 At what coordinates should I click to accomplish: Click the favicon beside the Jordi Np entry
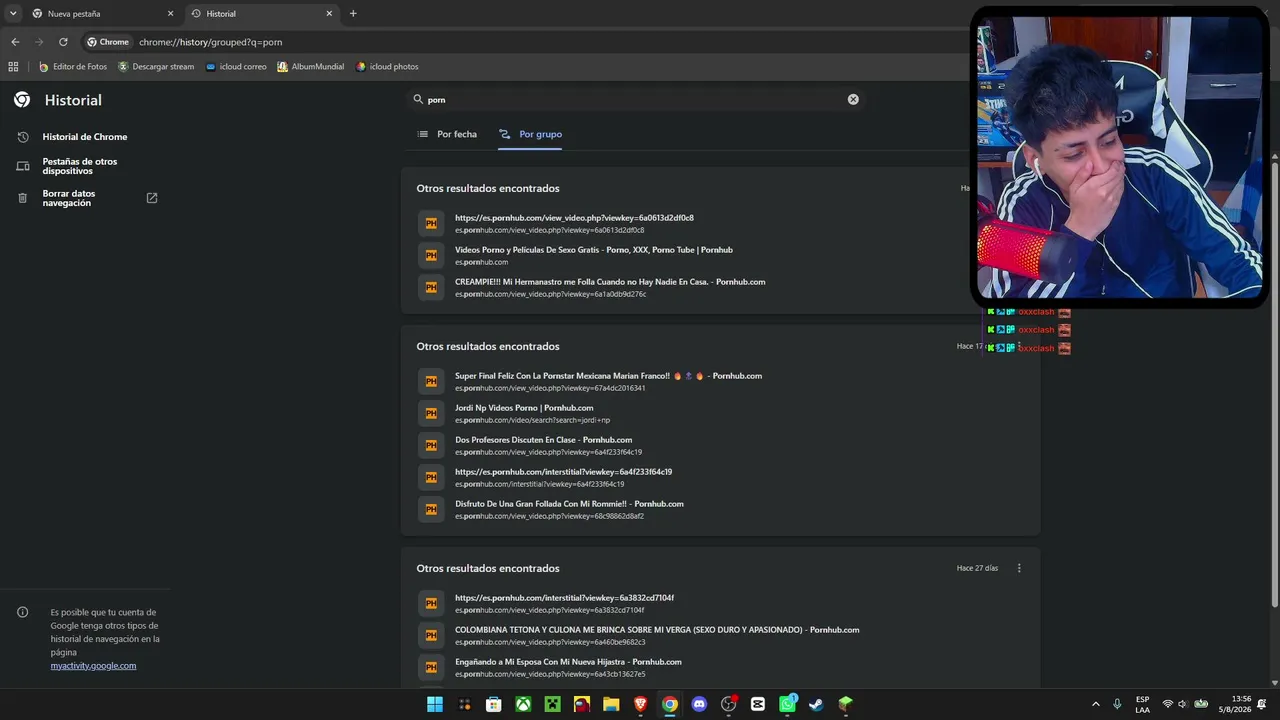[431, 414]
